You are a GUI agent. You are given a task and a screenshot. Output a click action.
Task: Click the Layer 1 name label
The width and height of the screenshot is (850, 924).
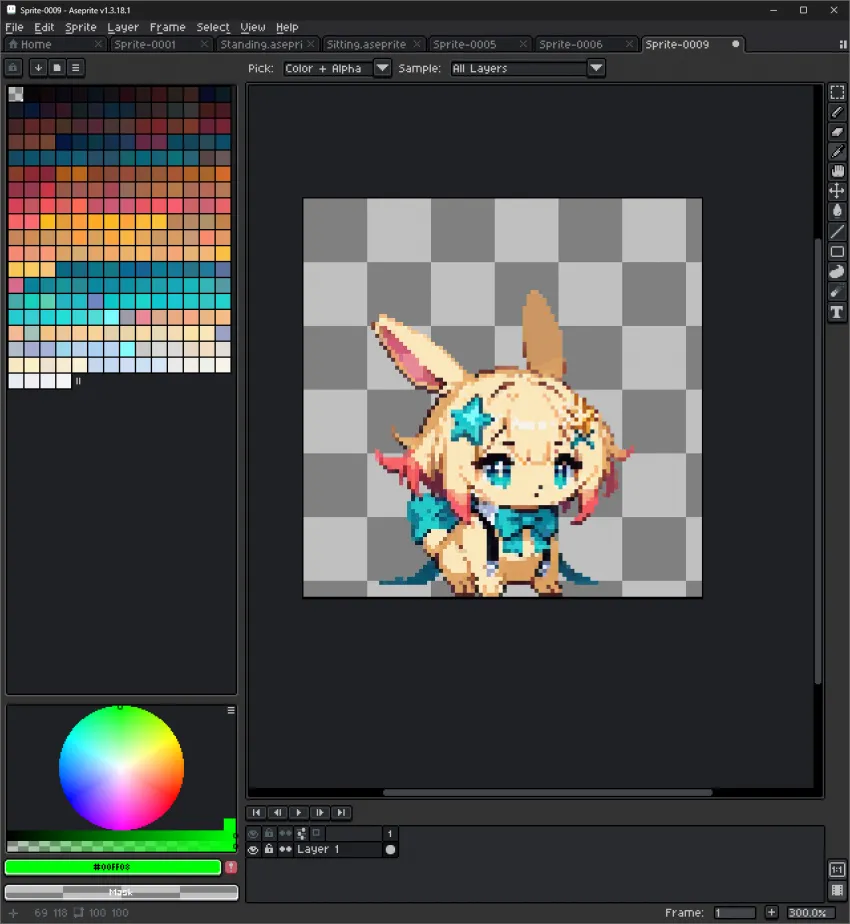tap(318, 849)
